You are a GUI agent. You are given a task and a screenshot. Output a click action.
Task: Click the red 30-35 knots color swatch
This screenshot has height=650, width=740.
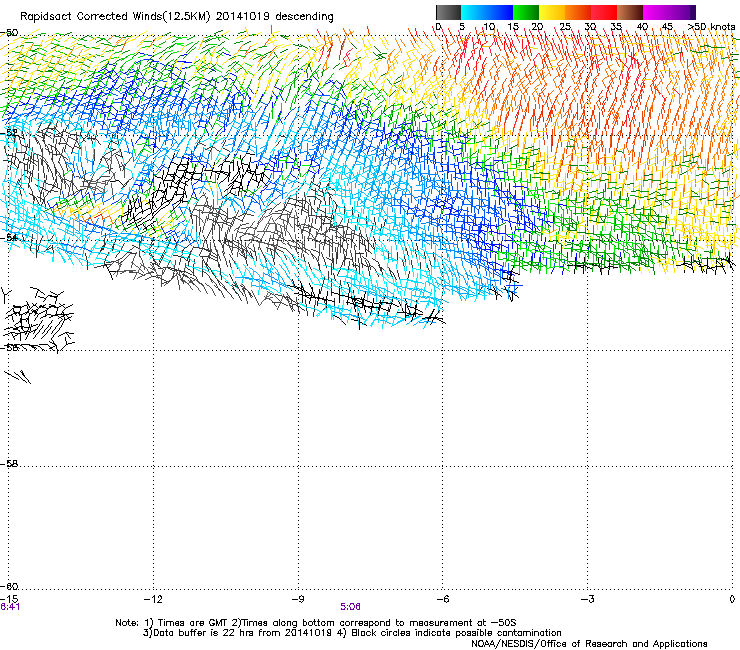pyautogui.click(x=604, y=12)
